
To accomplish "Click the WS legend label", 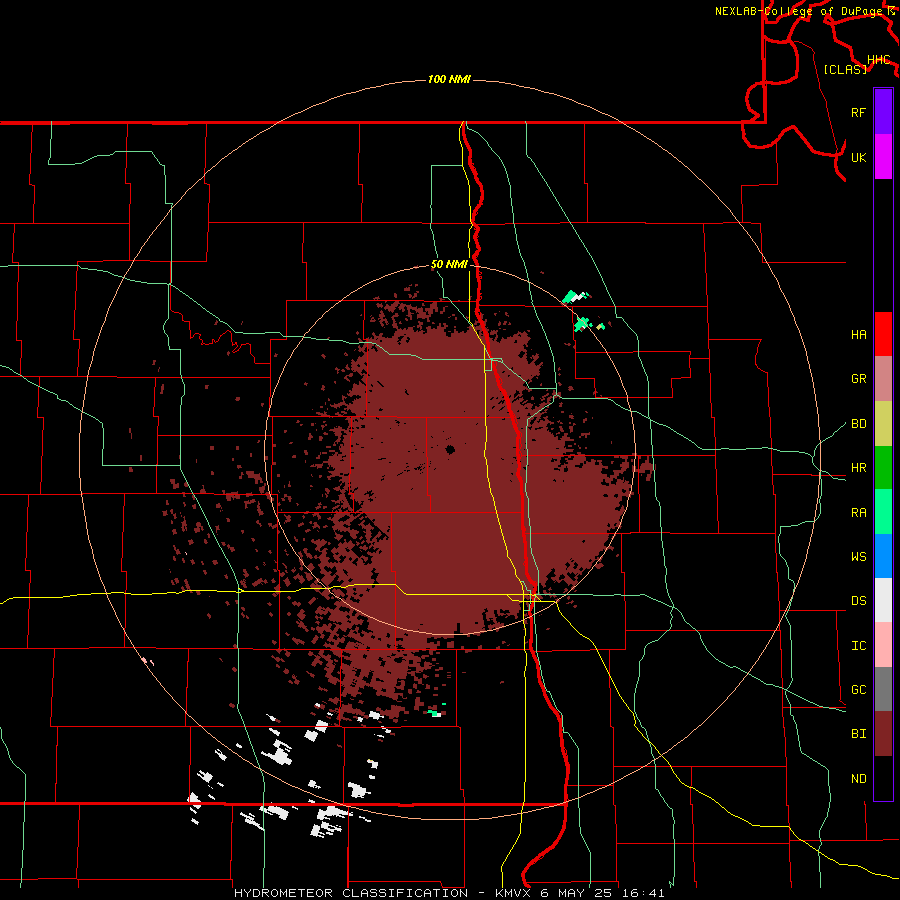I will pos(858,557).
